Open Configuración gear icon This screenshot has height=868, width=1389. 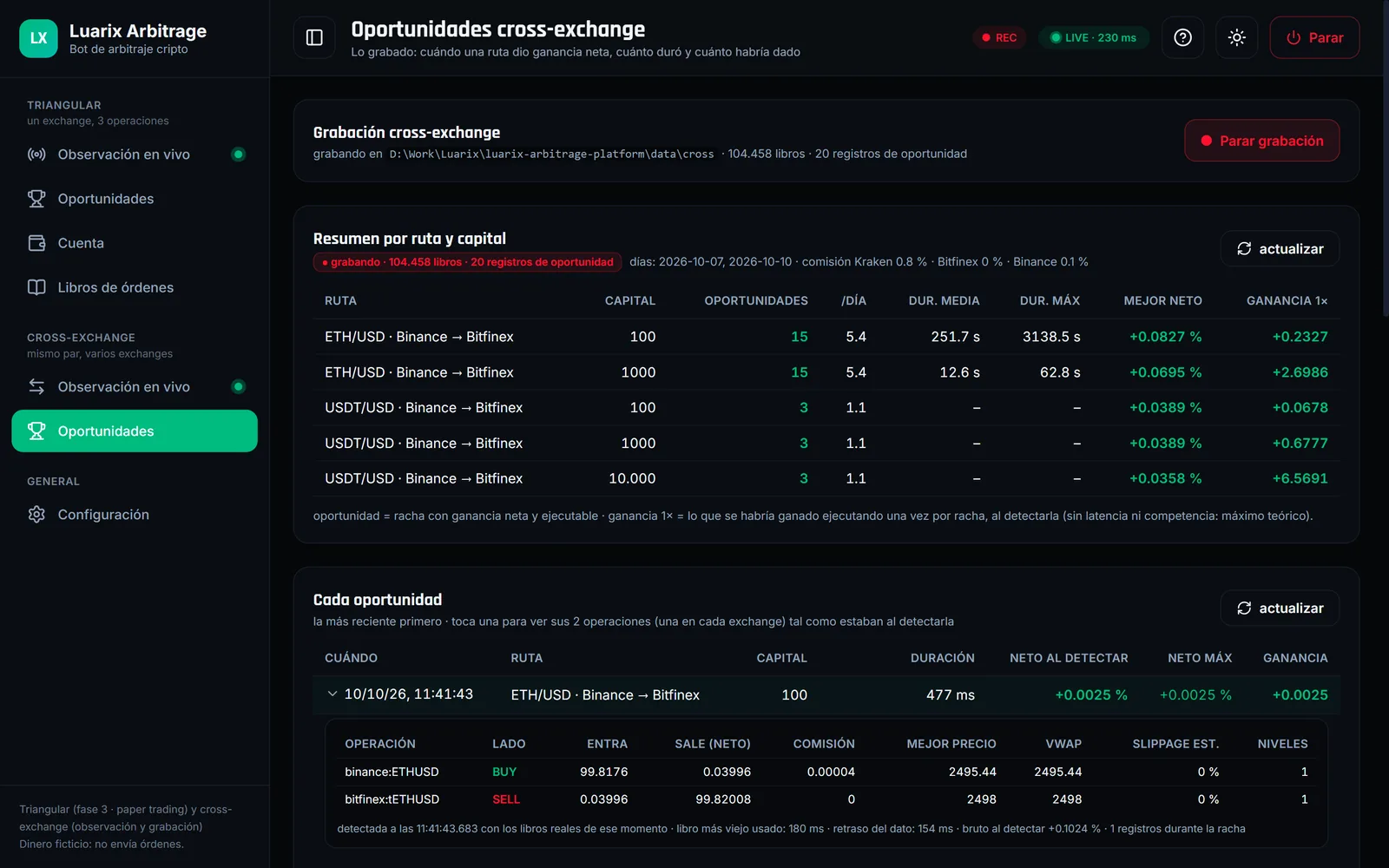(x=36, y=515)
